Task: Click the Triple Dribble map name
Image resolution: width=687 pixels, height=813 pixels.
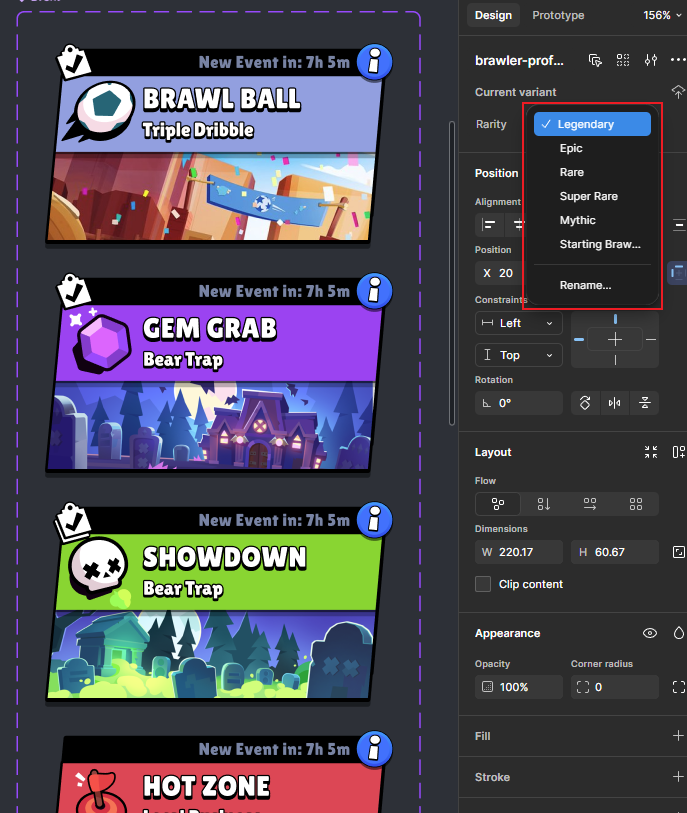Action: [x=198, y=130]
